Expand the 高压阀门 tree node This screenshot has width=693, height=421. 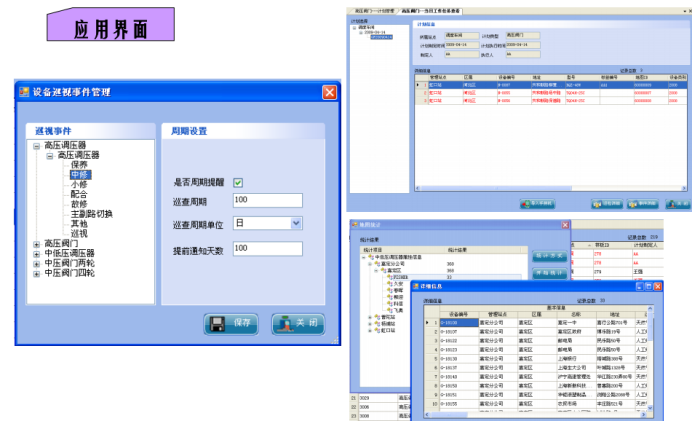click(37, 243)
